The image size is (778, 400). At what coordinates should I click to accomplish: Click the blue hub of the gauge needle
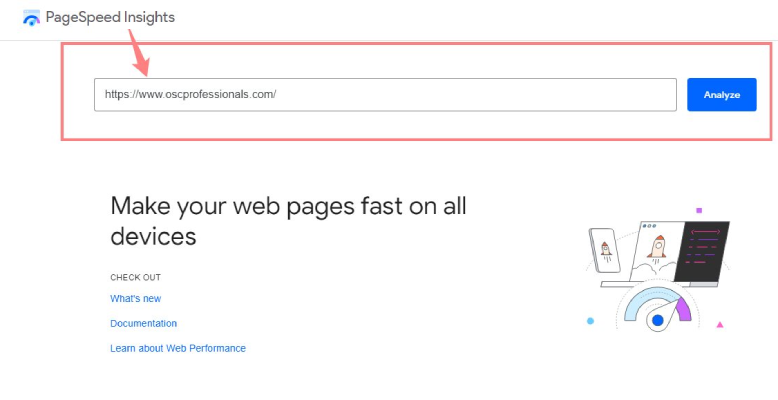[658, 320]
